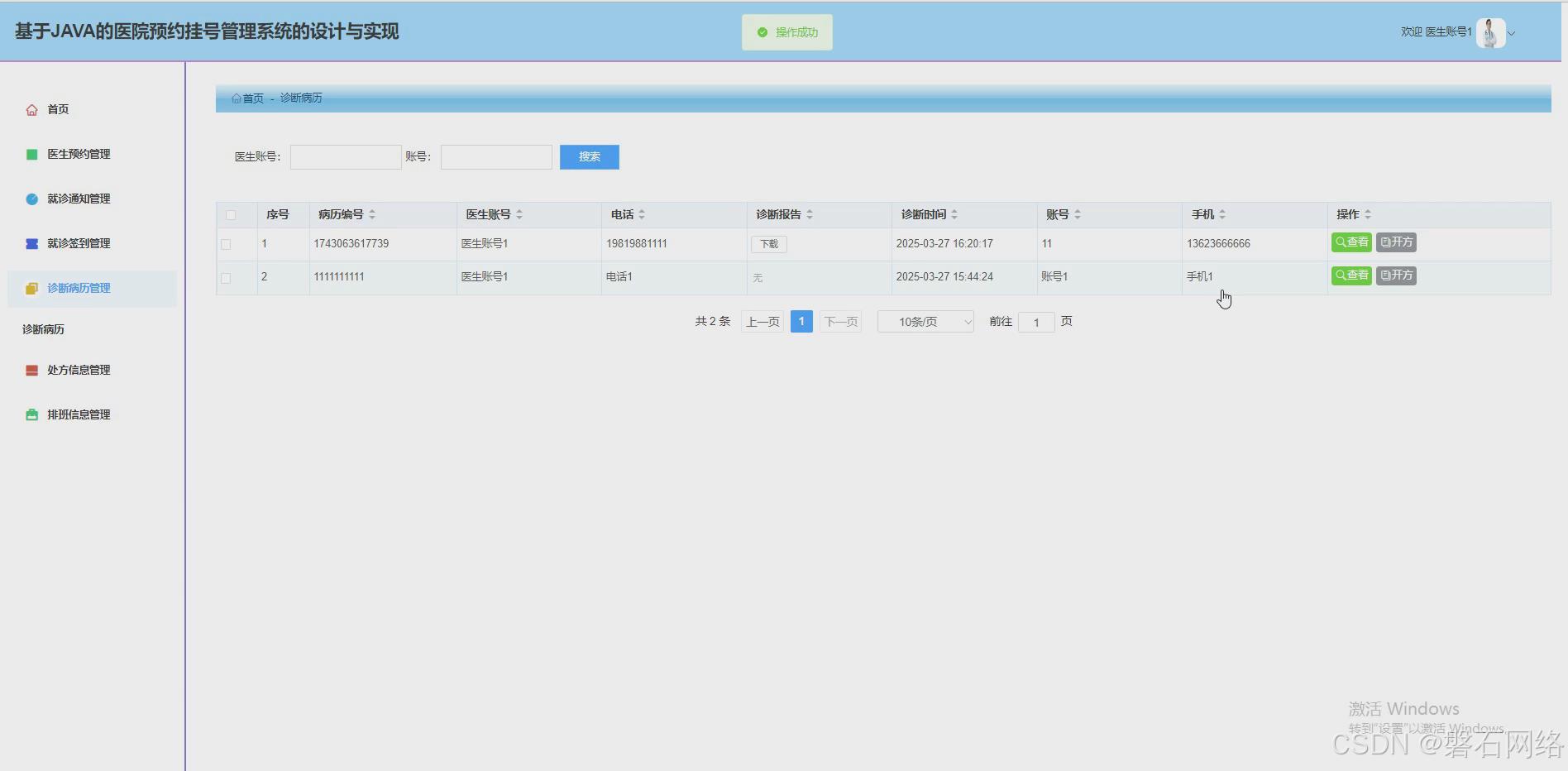Image resolution: width=1568 pixels, height=771 pixels.
Task: Sort by 电话 column arrows
Action: tap(642, 214)
